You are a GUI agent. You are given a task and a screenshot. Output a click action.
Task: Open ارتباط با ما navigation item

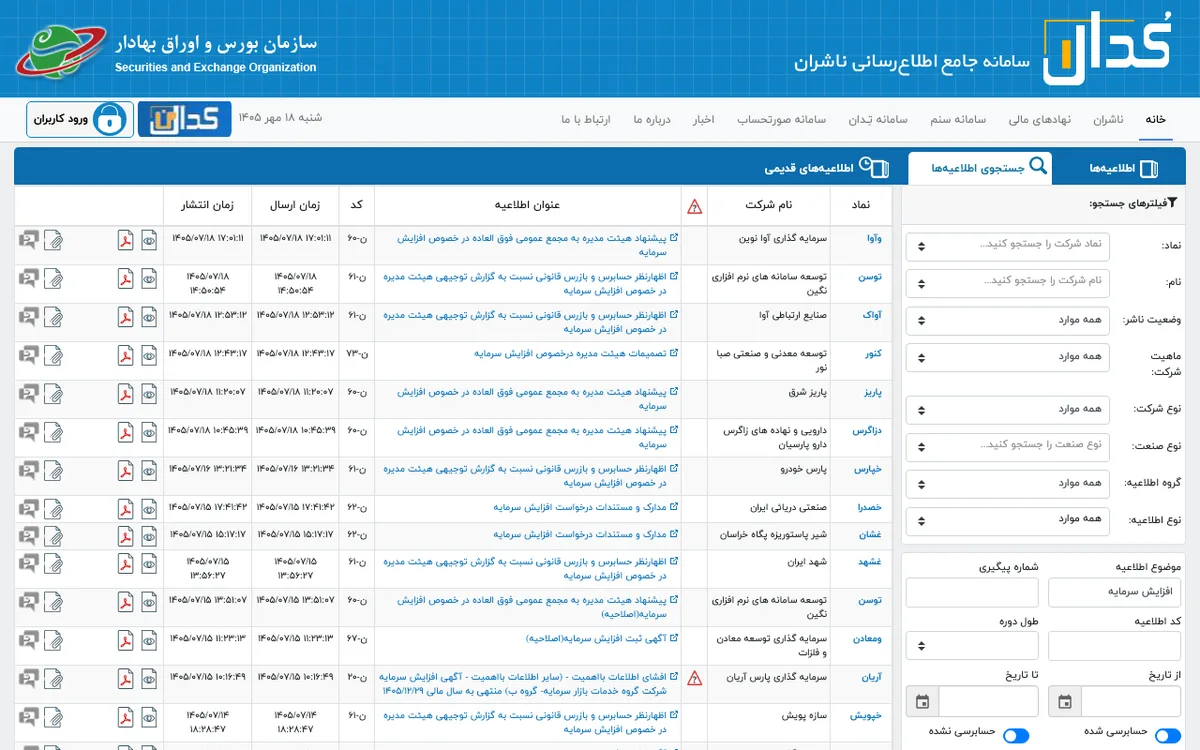coord(586,120)
